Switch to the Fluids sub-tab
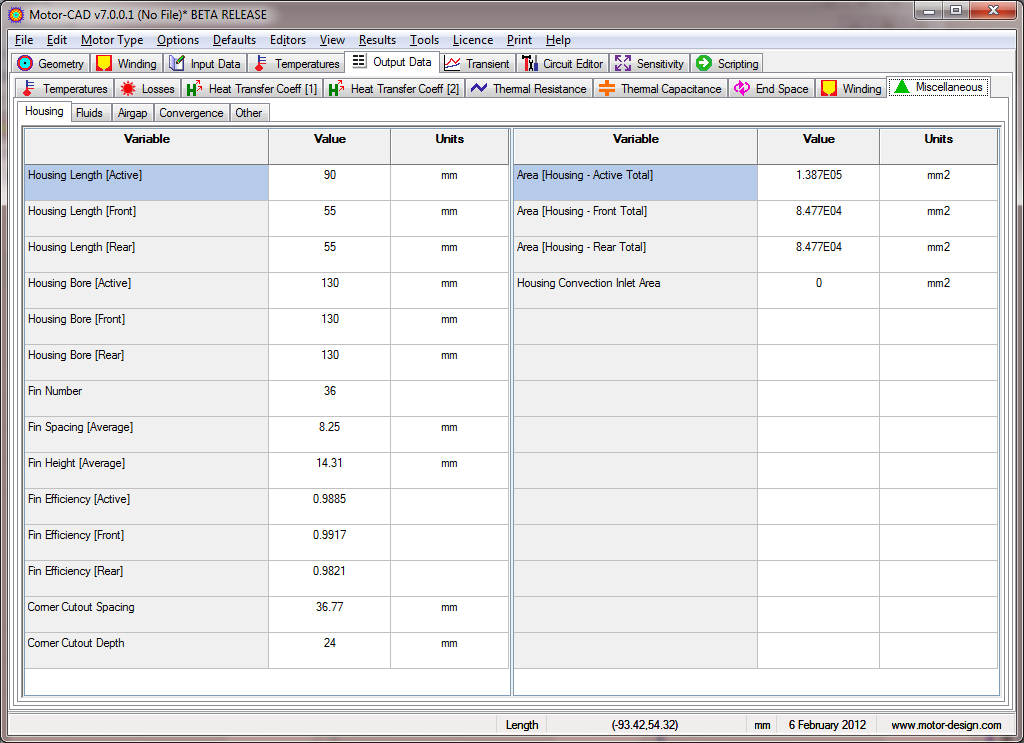The height and width of the screenshot is (743, 1024). (89, 113)
